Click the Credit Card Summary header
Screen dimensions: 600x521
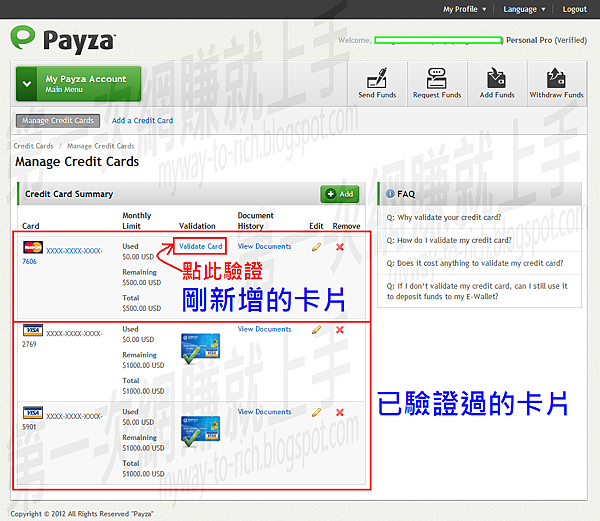pos(69,194)
